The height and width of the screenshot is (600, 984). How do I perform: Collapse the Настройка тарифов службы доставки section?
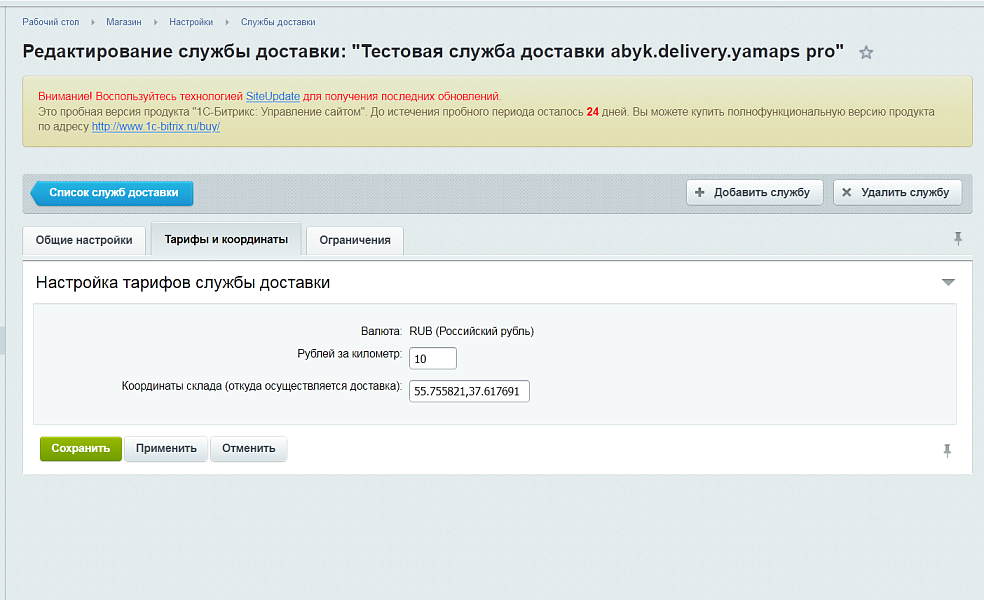click(x=948, y=283)
